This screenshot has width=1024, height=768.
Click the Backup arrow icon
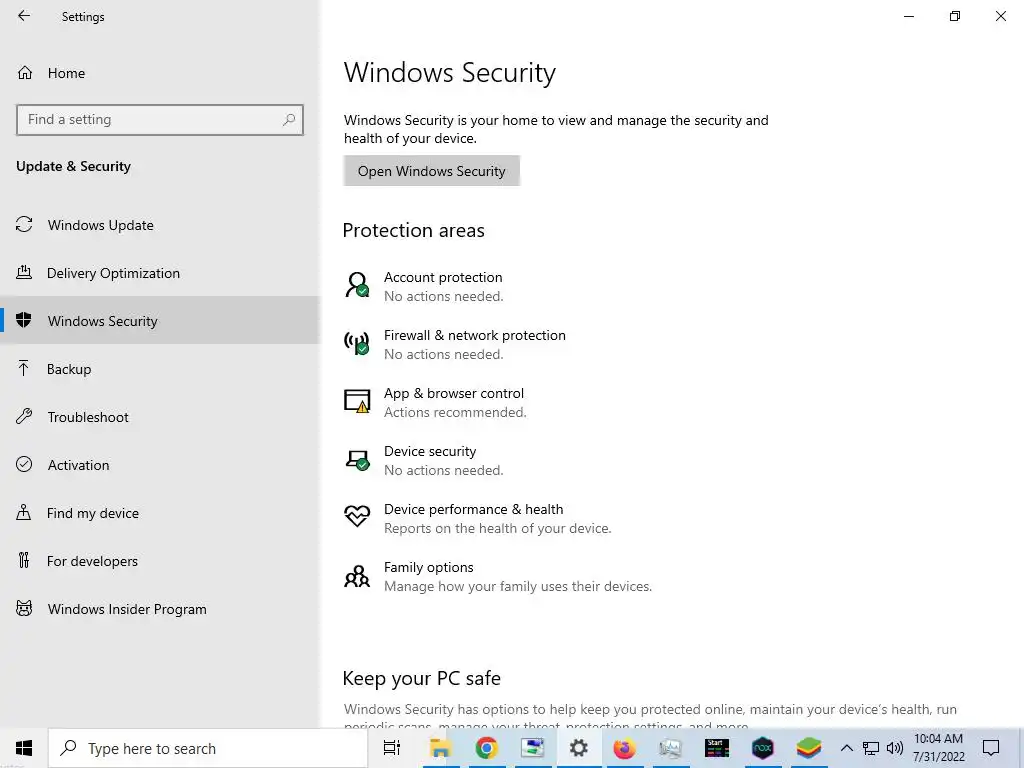click(24, 368)
